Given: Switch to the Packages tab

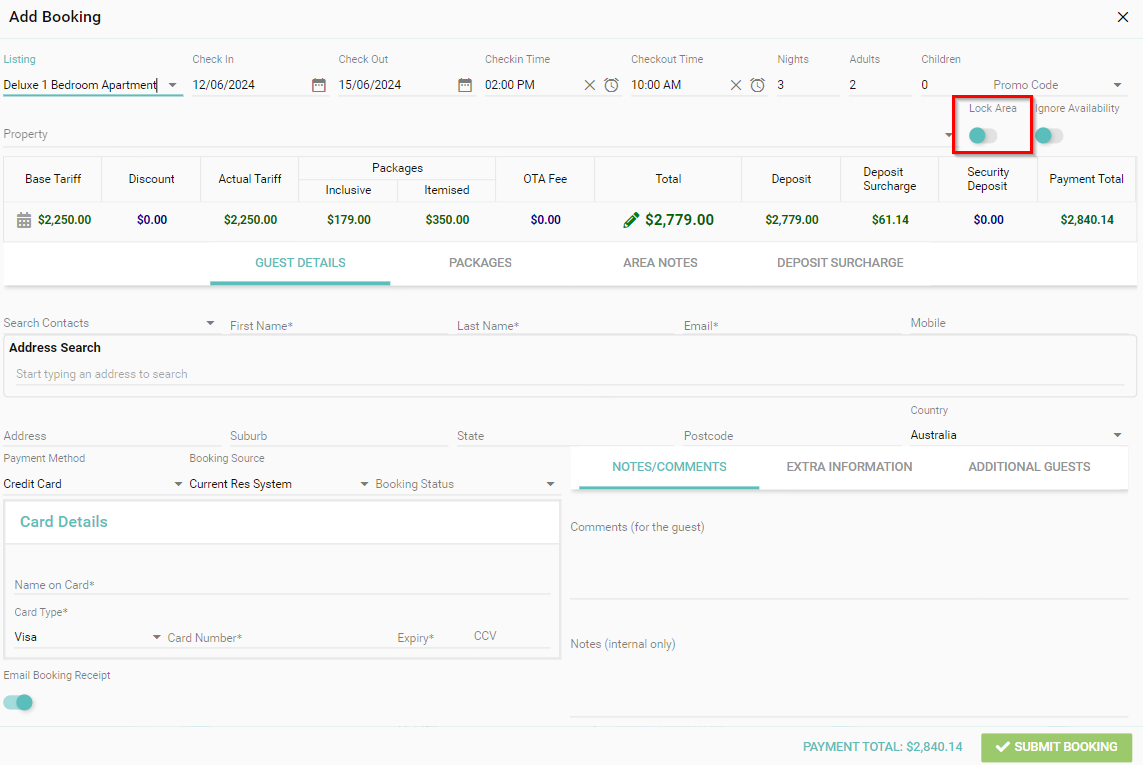Looking at the screenshot, I should point(480,263).
